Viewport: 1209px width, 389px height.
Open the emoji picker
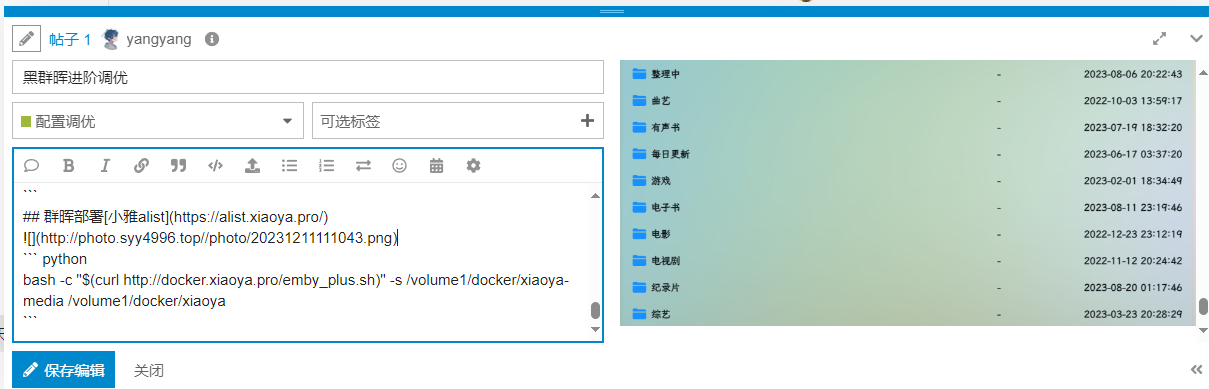click(x=399, y=166)
